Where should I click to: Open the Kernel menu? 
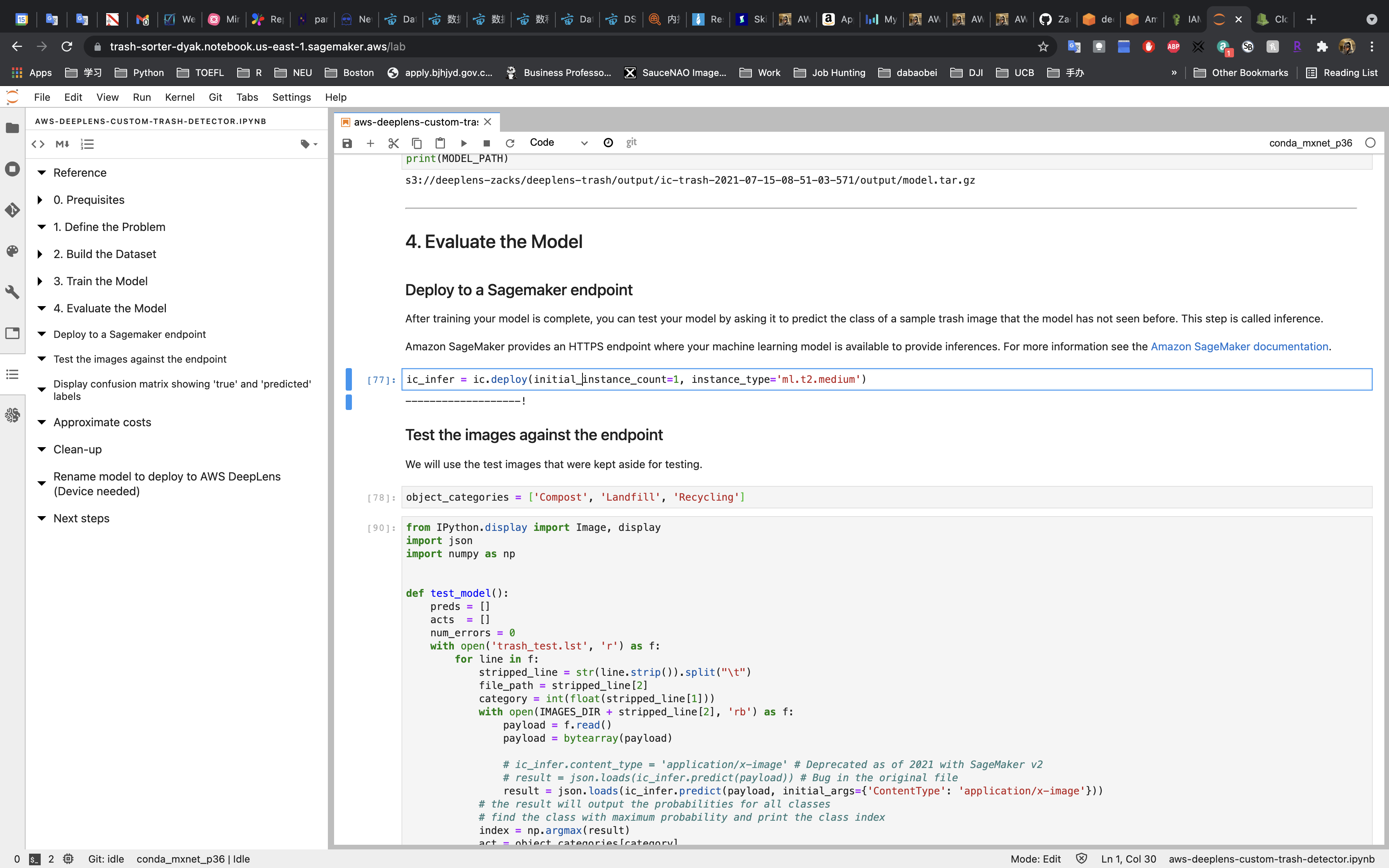pos(179,97)
